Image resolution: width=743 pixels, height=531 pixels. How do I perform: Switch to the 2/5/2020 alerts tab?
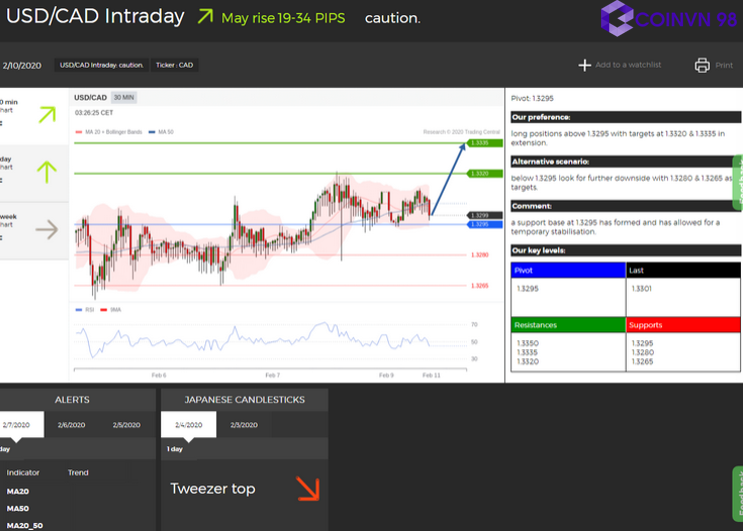point(126,425)
